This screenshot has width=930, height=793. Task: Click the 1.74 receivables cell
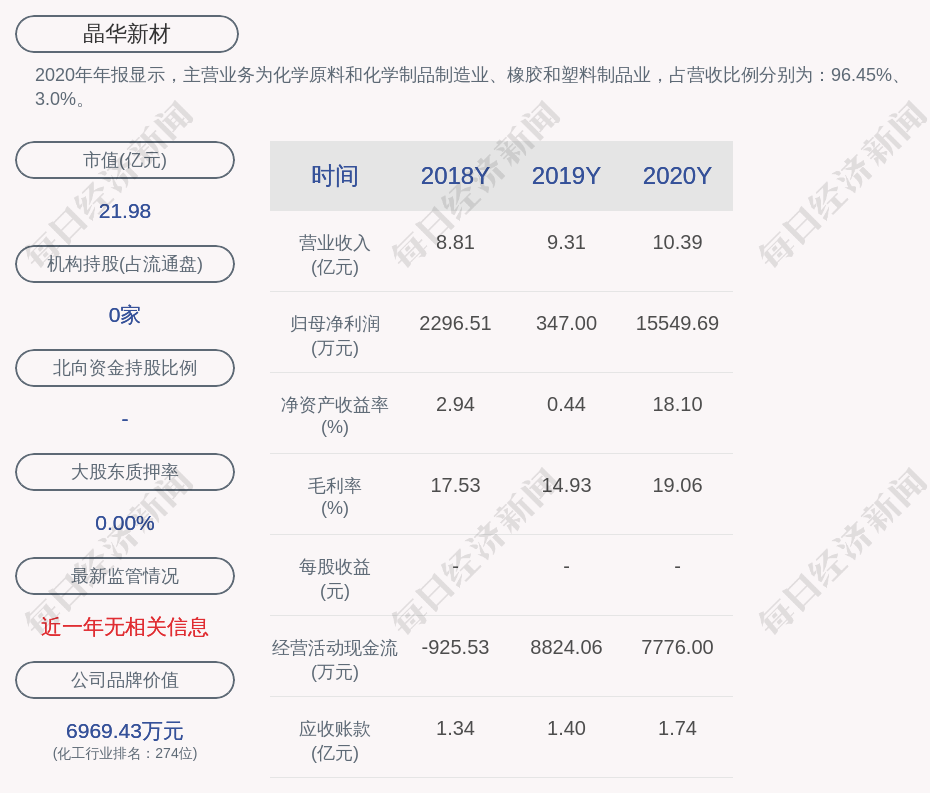(677, 728)
